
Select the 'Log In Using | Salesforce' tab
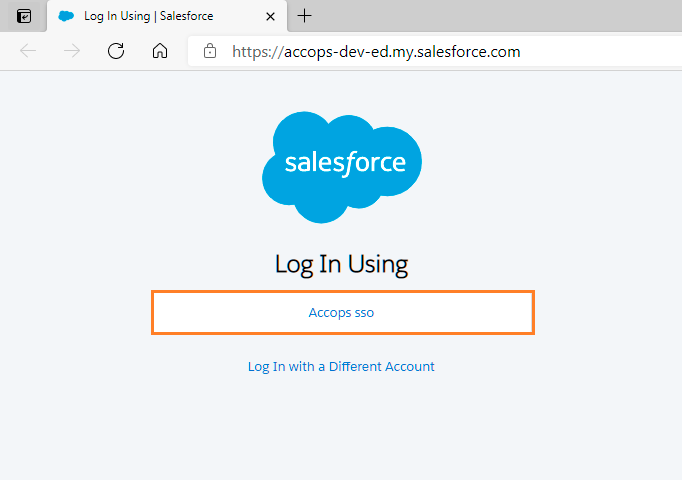(148, 16)
